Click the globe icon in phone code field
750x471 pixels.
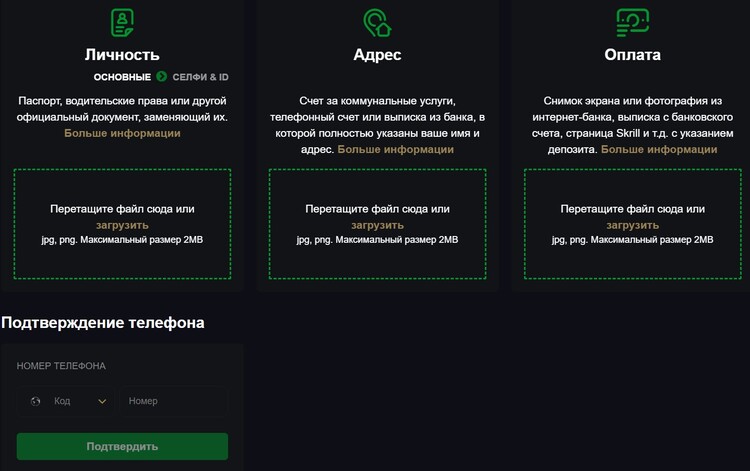pos(35,401)
